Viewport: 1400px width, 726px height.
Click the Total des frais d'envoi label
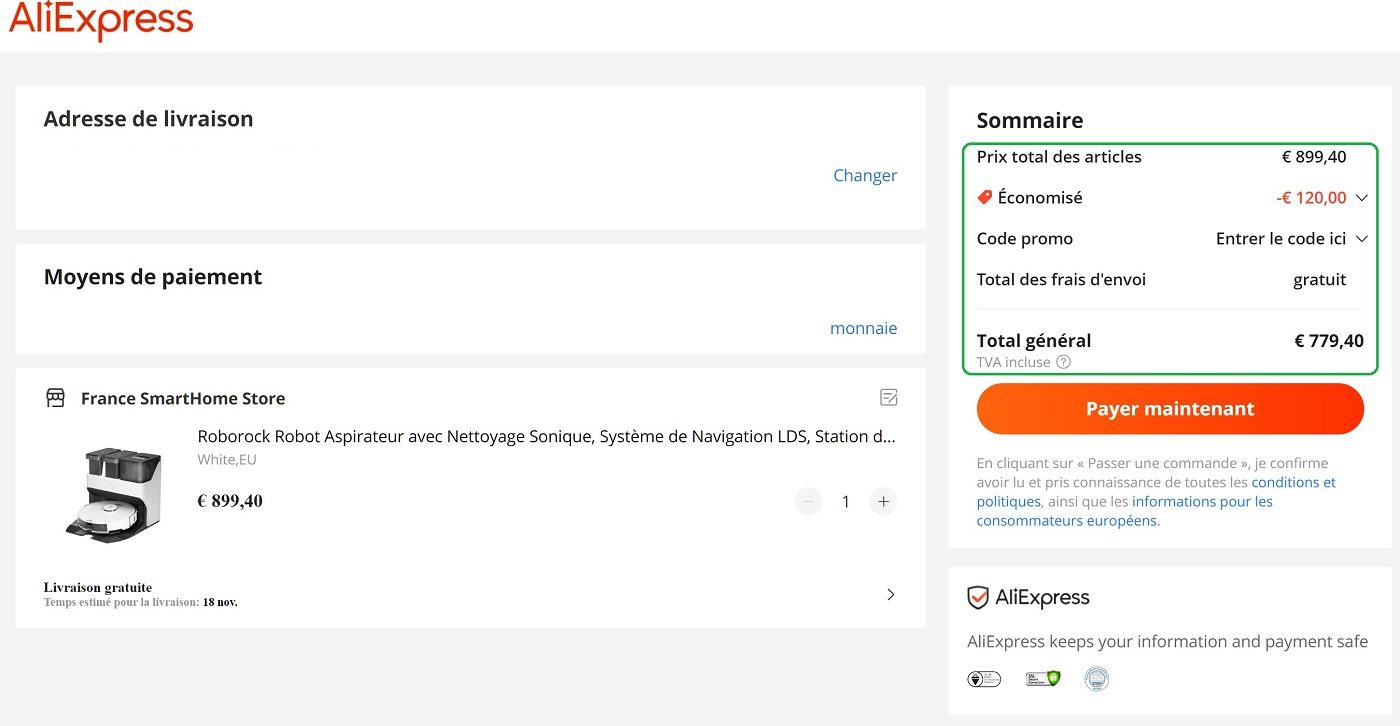pos(1061,280)
